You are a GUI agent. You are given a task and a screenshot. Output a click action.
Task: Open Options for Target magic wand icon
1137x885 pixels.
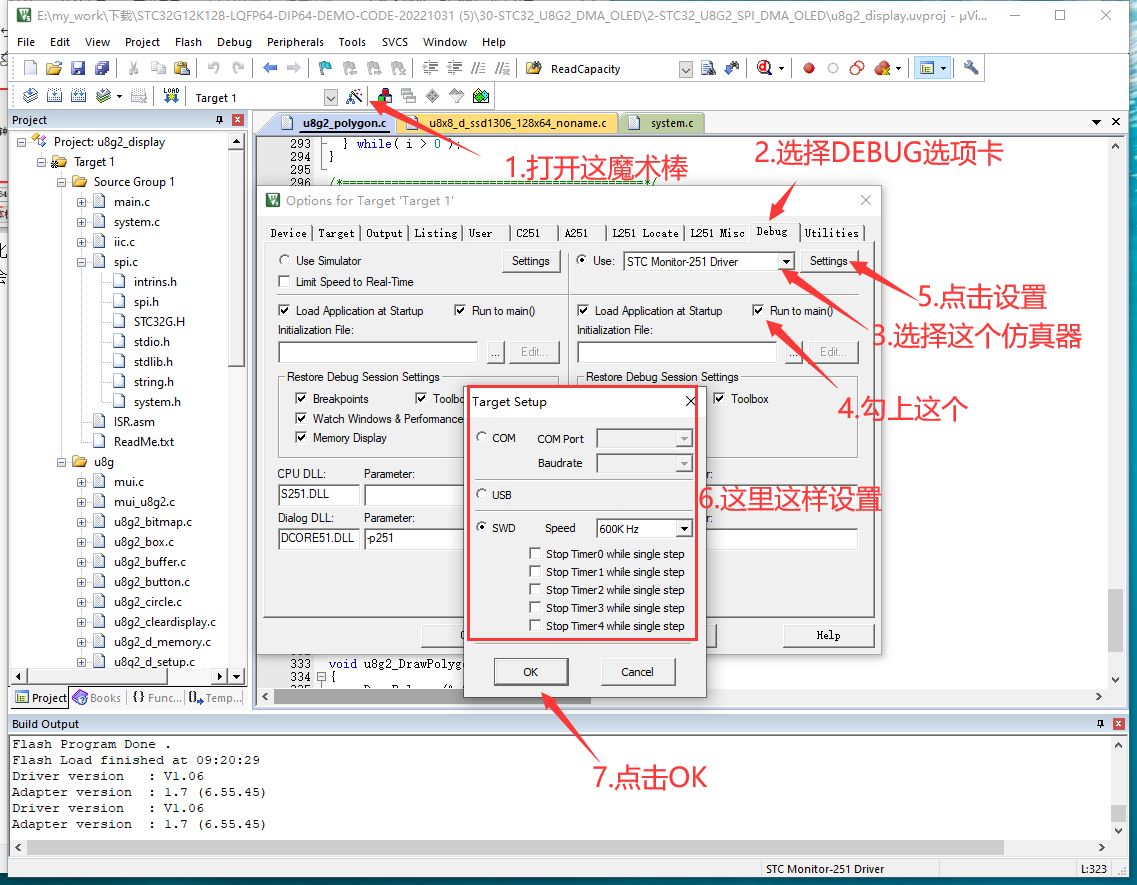353,97
